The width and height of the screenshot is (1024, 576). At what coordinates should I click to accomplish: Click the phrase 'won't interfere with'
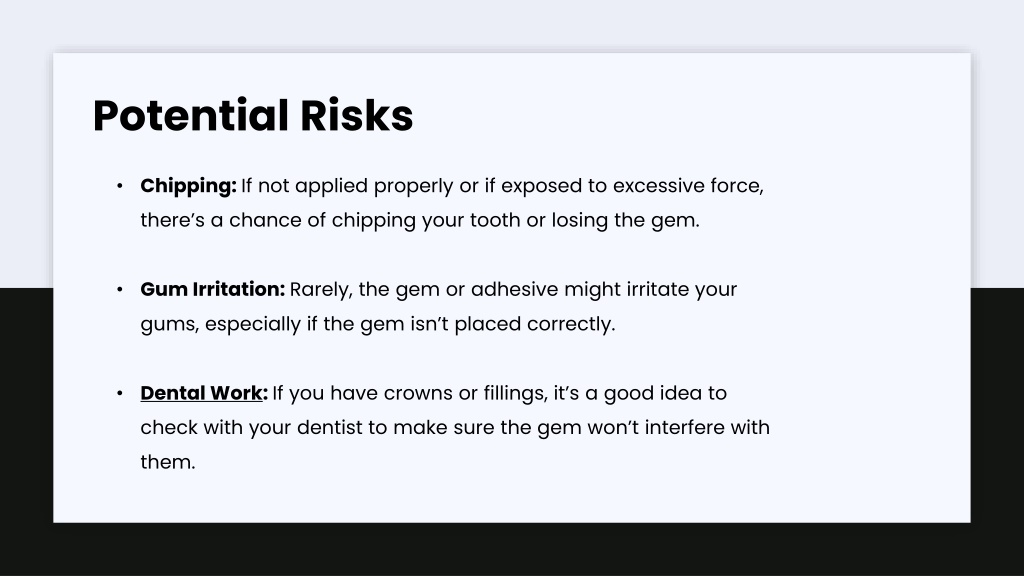coord(679,428)
